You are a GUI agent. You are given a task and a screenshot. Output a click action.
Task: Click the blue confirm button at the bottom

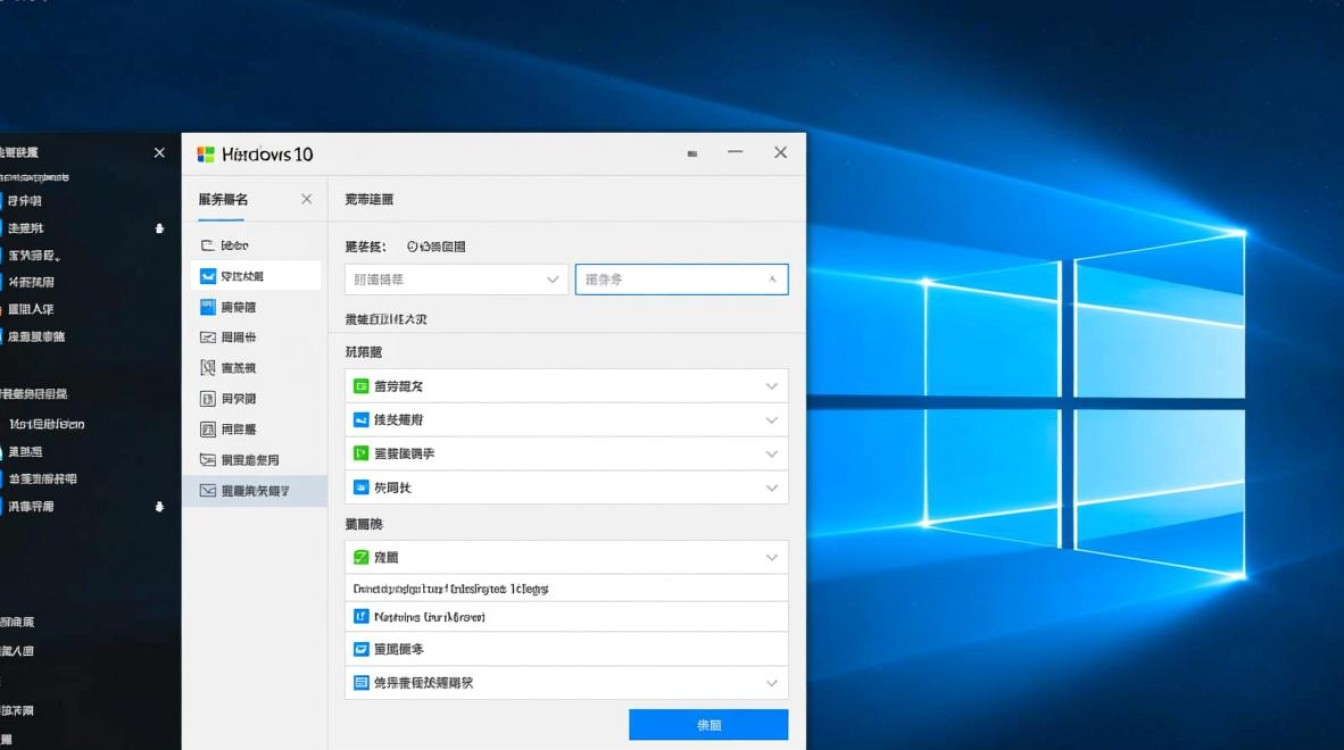click(x=708, y=724)
